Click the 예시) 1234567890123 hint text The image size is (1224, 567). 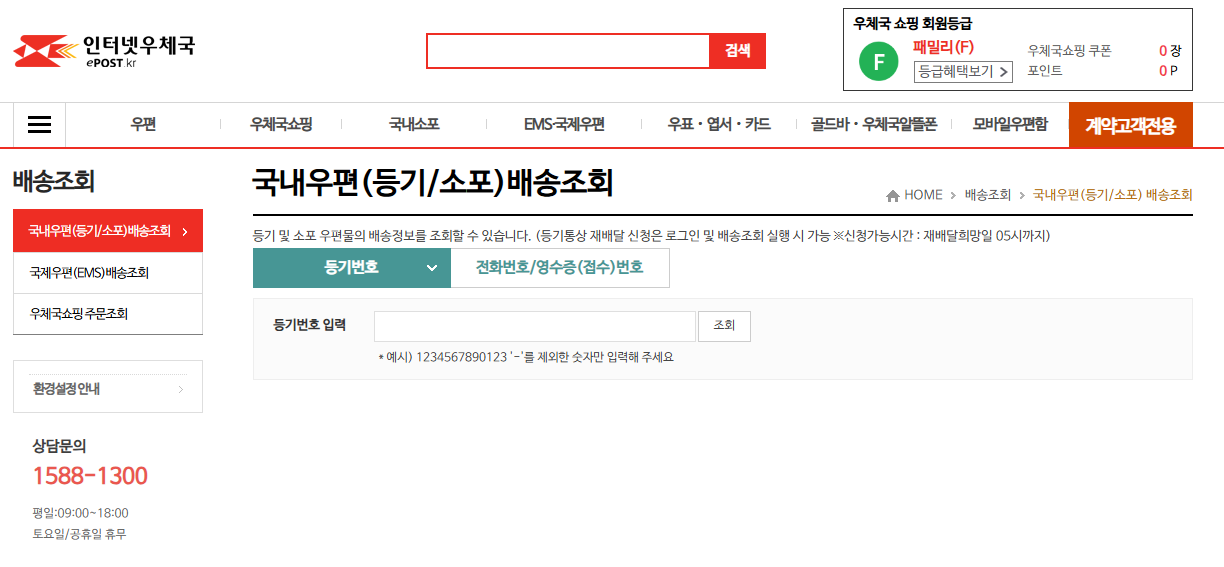(x=526, y=357)
